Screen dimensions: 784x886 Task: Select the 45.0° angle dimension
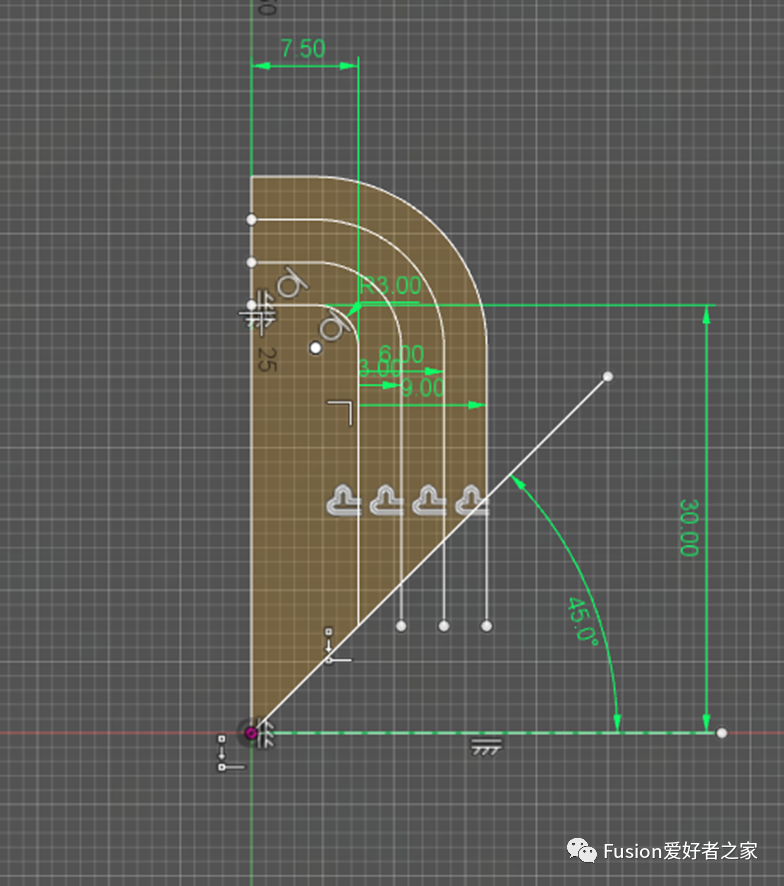pyautogui.click(x=582, y=621)
